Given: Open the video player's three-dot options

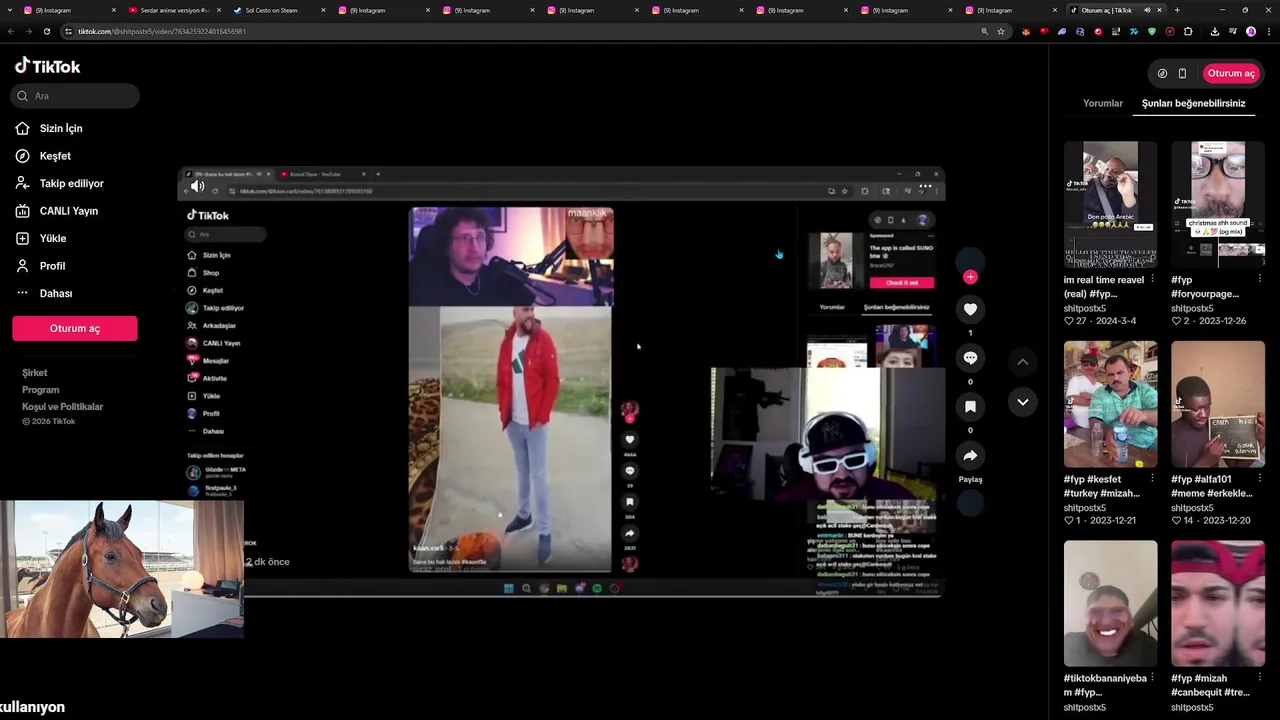Looking at the screenshot, I should [925, 186].
